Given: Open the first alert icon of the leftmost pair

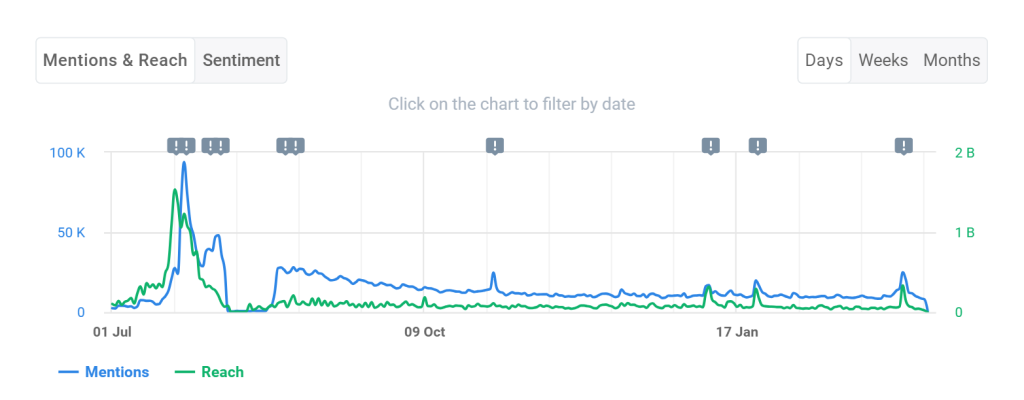Looking at the screenshot, I should pos(175,146).
